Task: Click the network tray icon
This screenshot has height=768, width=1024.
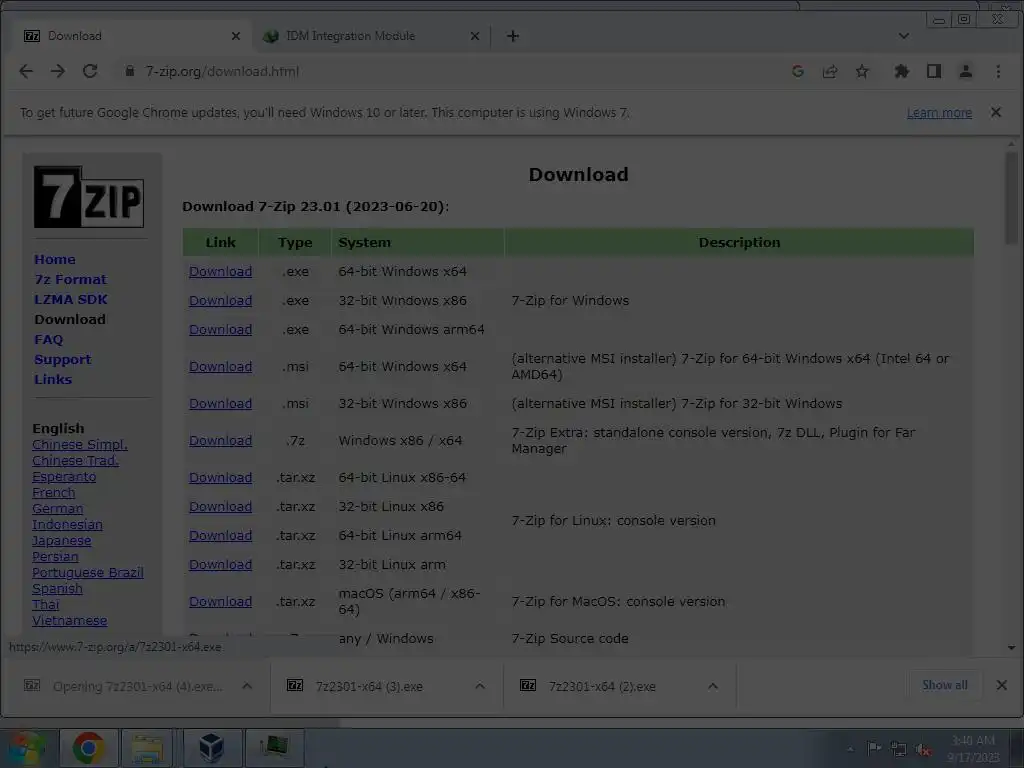Action: click(x=899, y=749)
